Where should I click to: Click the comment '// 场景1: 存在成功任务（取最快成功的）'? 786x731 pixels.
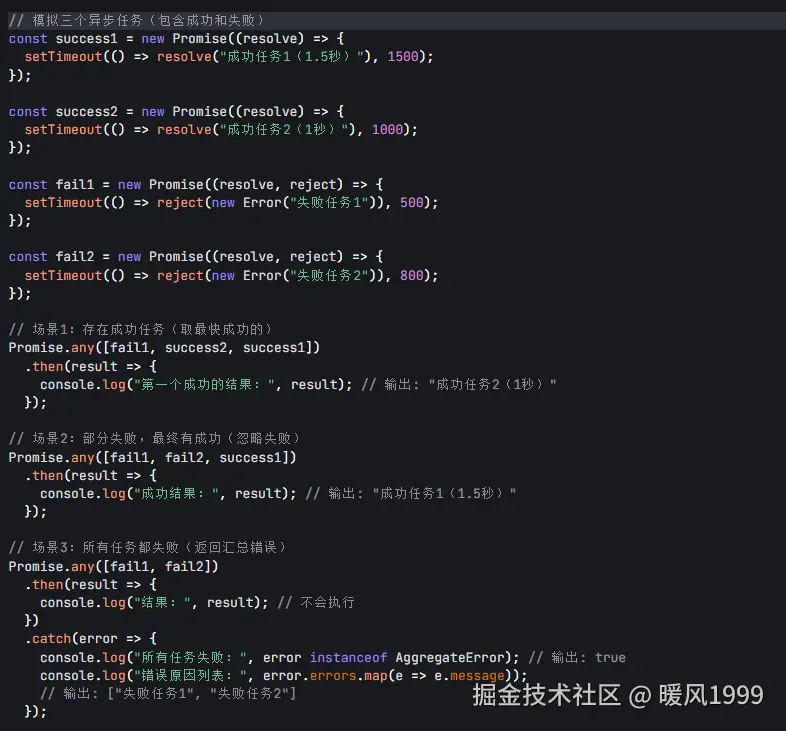(x=141, y=329)
